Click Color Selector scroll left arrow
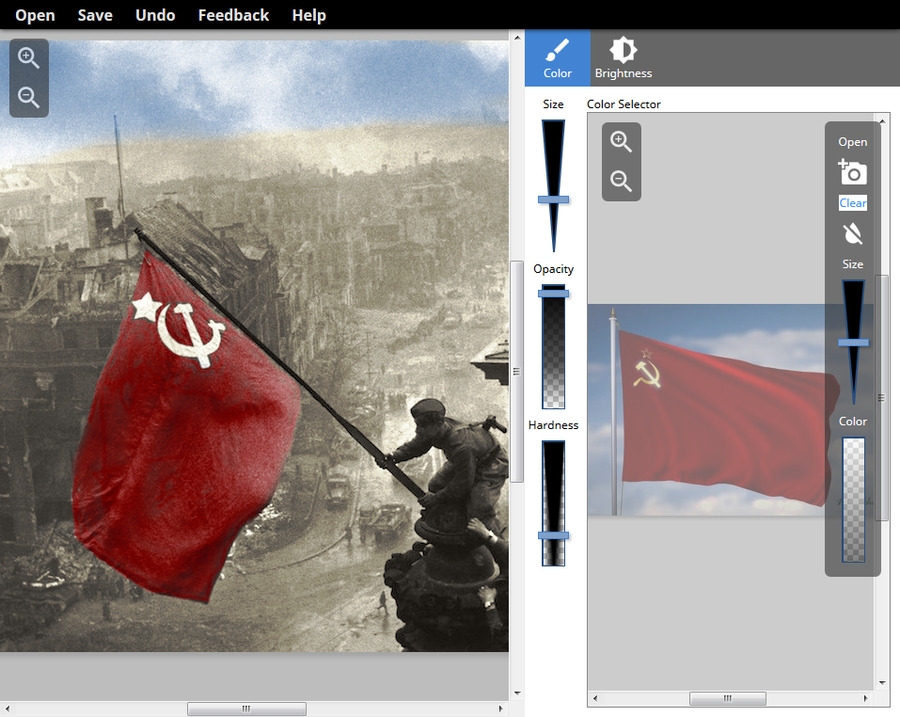The width and height of the screenshot is (900, 717). coord(595,698)
